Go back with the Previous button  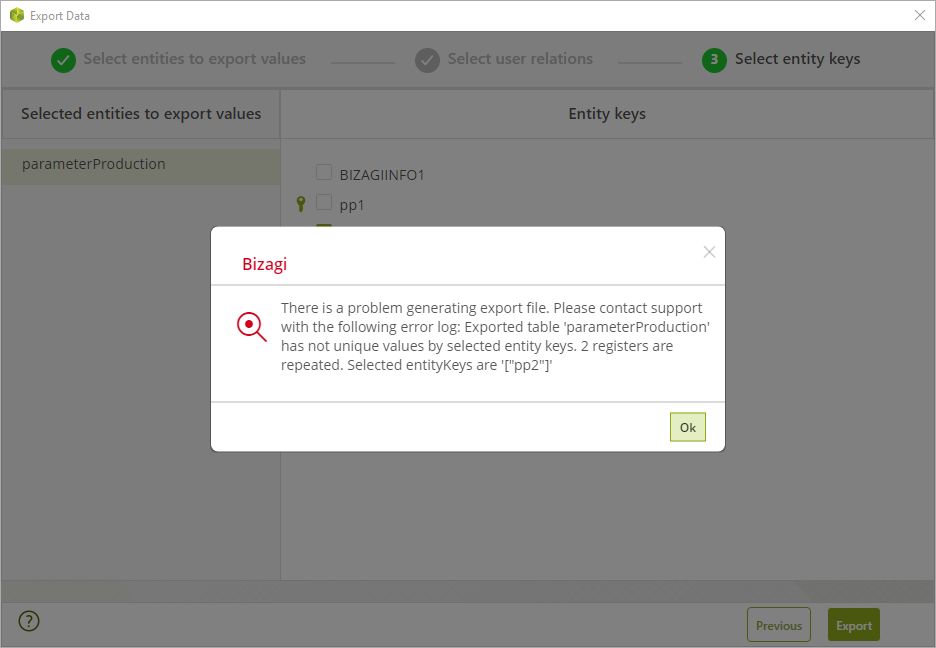point(779,625)
